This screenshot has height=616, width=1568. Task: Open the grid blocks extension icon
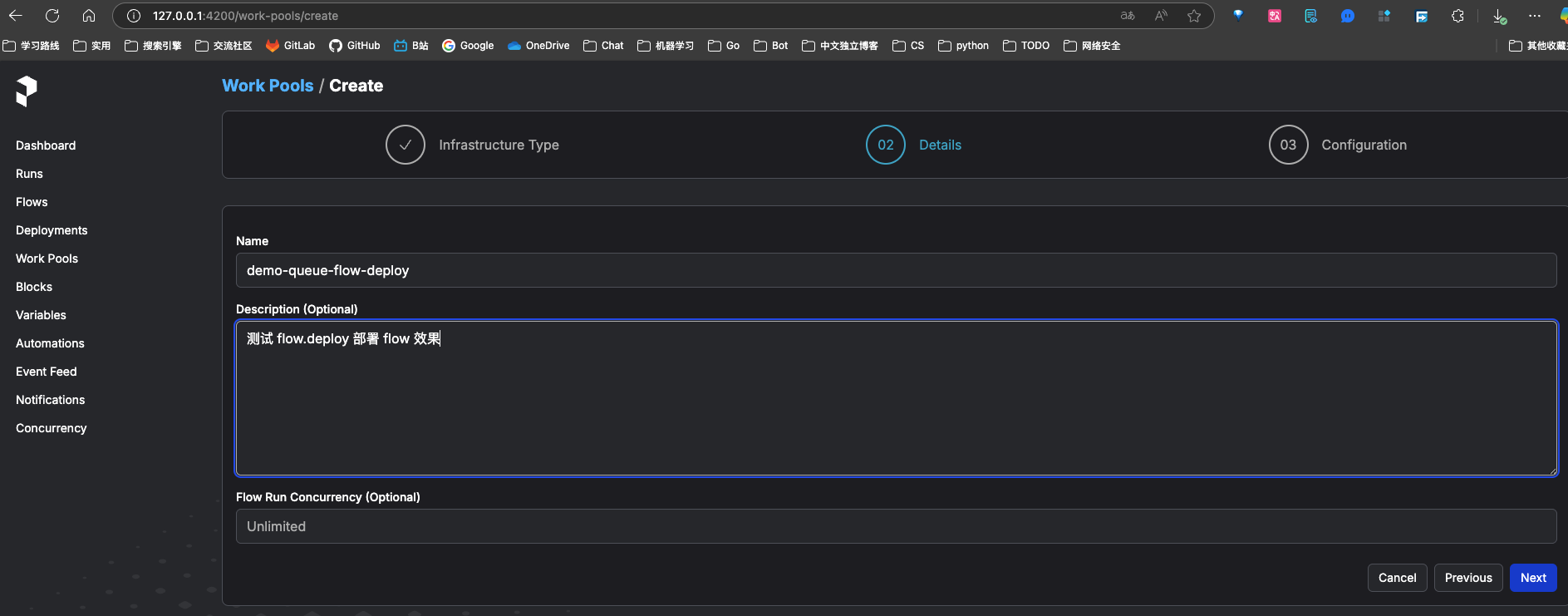coord(1384,16)
